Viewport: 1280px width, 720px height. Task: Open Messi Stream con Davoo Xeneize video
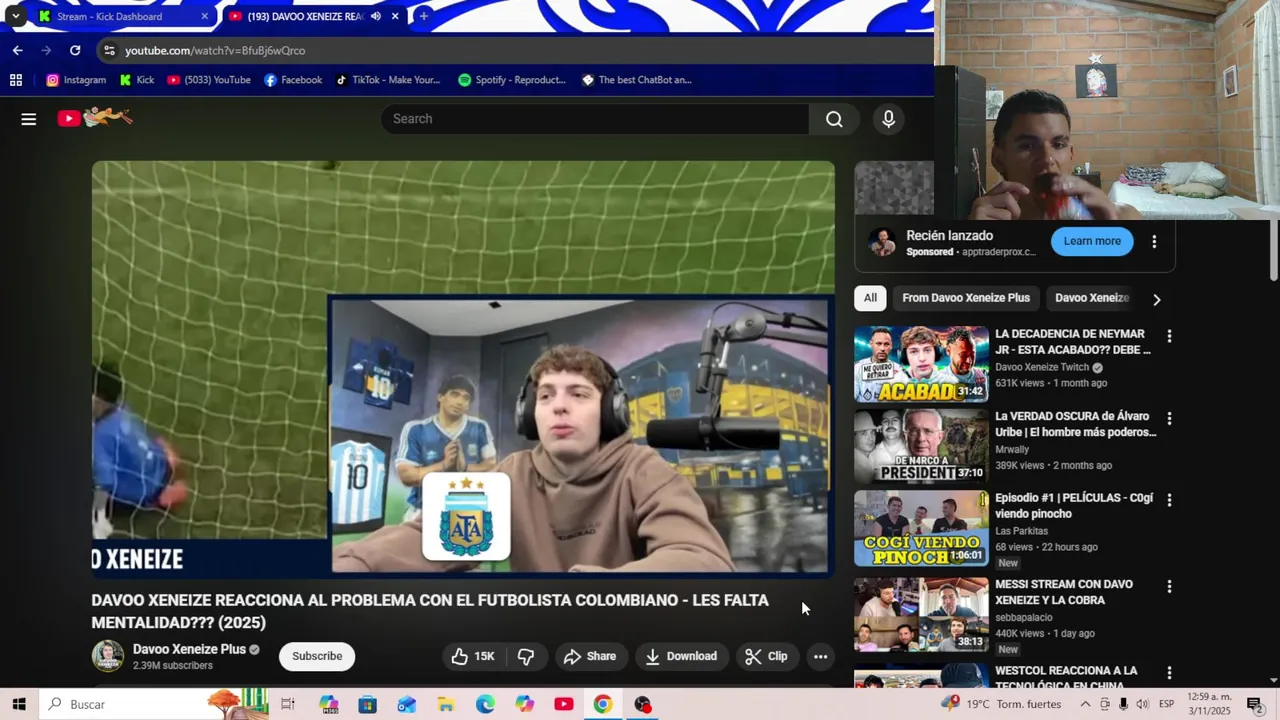pyautogui.click(x=921, y=614)
